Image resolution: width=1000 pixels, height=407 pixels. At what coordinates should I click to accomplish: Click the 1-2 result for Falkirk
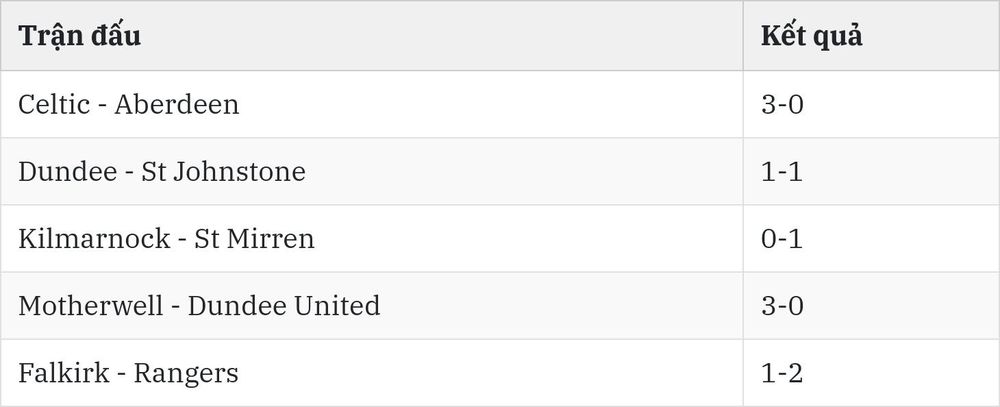click(x=871, y=373)
